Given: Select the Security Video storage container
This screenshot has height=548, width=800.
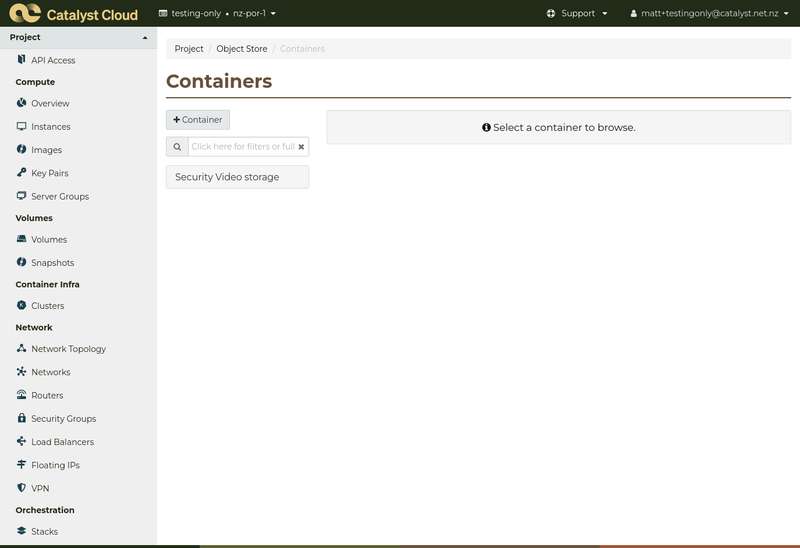Looking at the screenshot, I should (x=237, y=177).
